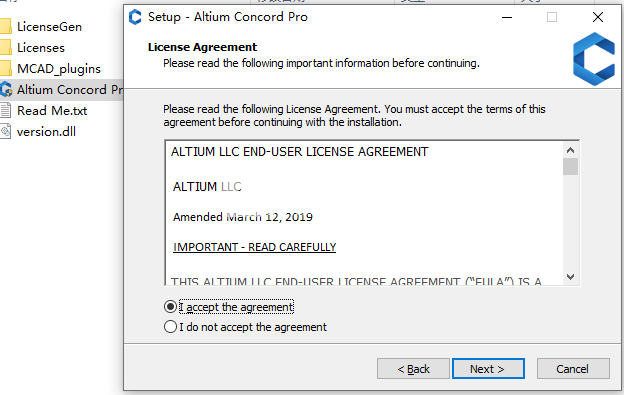Image resolution: width=624 pixels, height=395 pixels.
Task: Click the Licenses folder name
Action: [x=41, y=48]
